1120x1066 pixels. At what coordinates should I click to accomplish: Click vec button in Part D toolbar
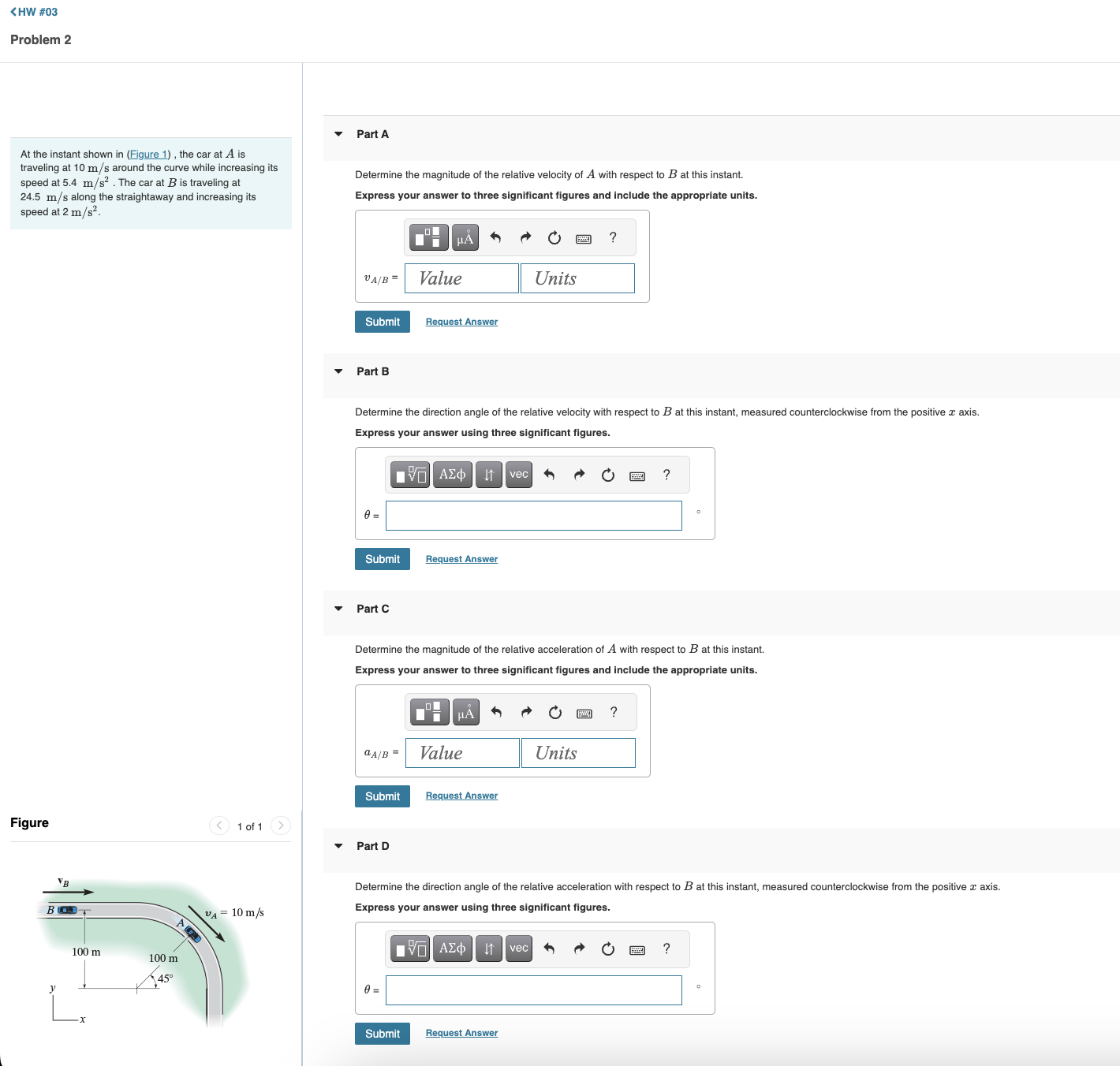click(x=519, y=949)
